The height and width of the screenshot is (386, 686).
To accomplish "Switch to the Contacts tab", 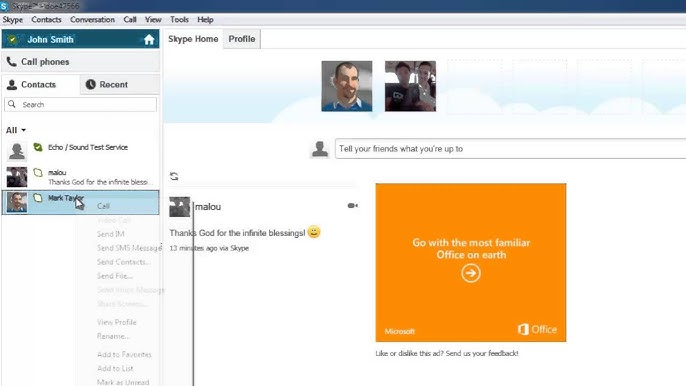I will [x=41, y=84].
